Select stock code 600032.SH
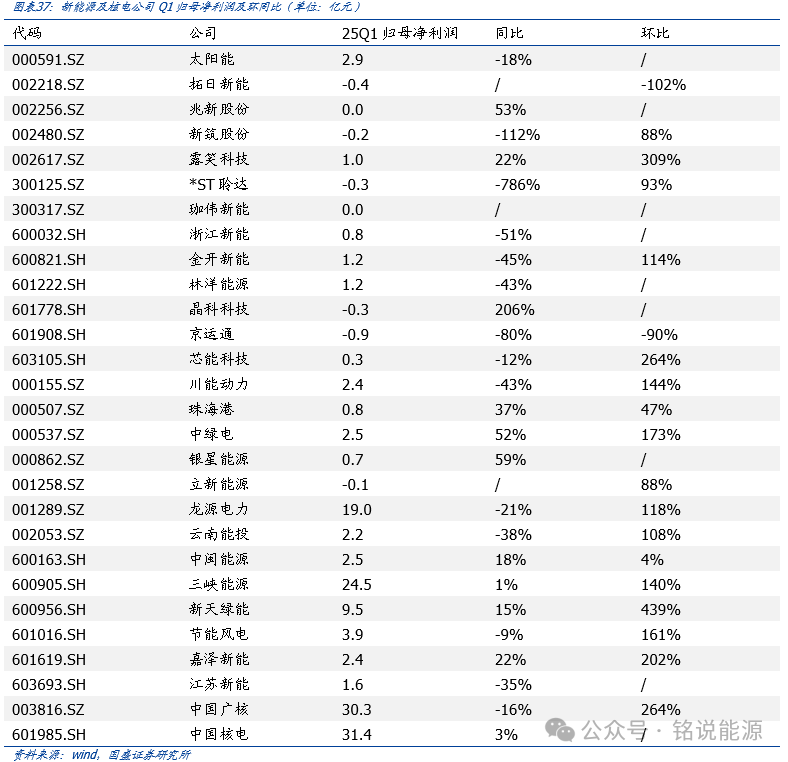 coord(49,235)
